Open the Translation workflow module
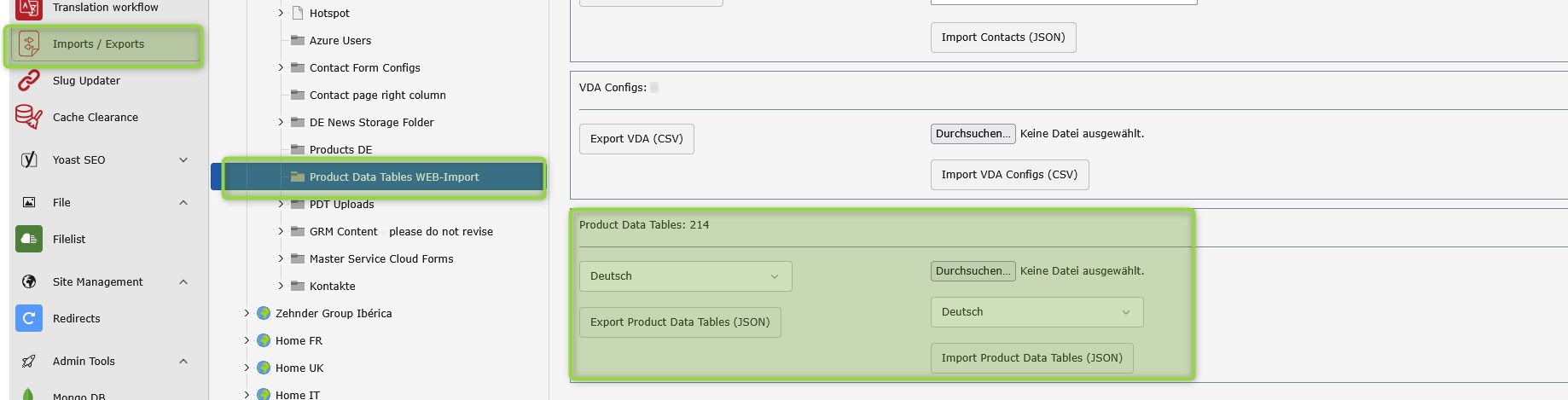 [105, 8]
